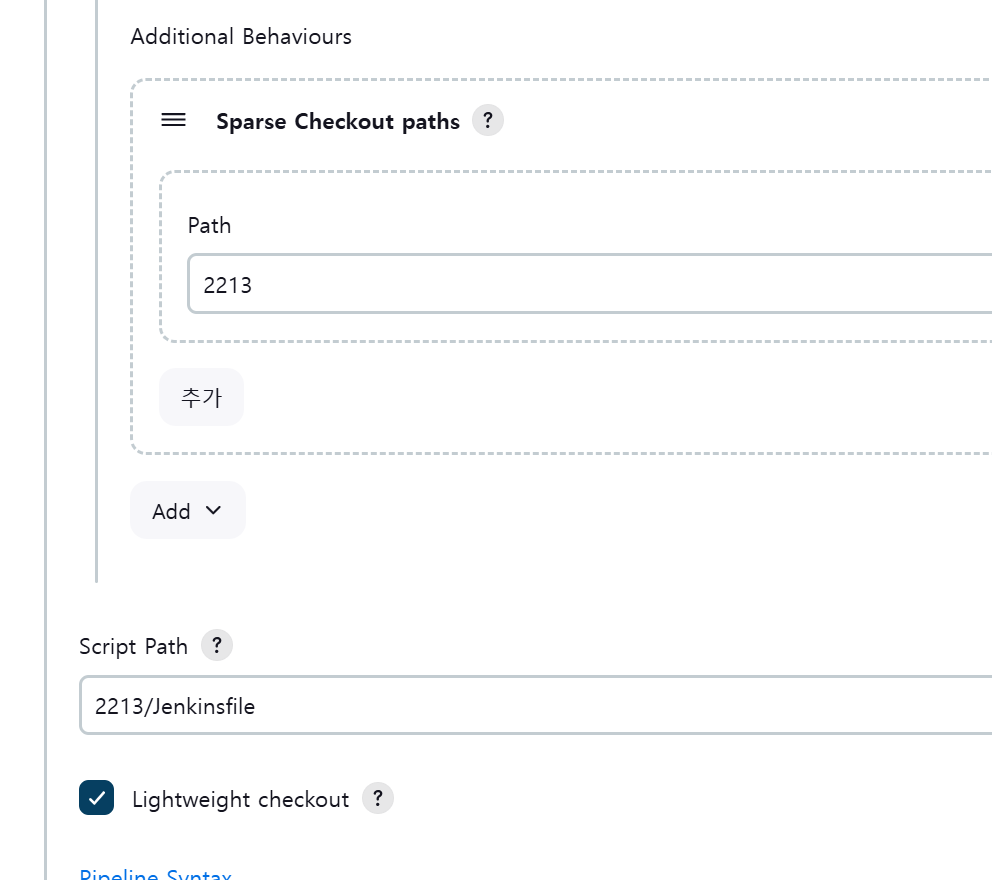Click the 2213/Jenkinsfile text value

pos(175,707)
